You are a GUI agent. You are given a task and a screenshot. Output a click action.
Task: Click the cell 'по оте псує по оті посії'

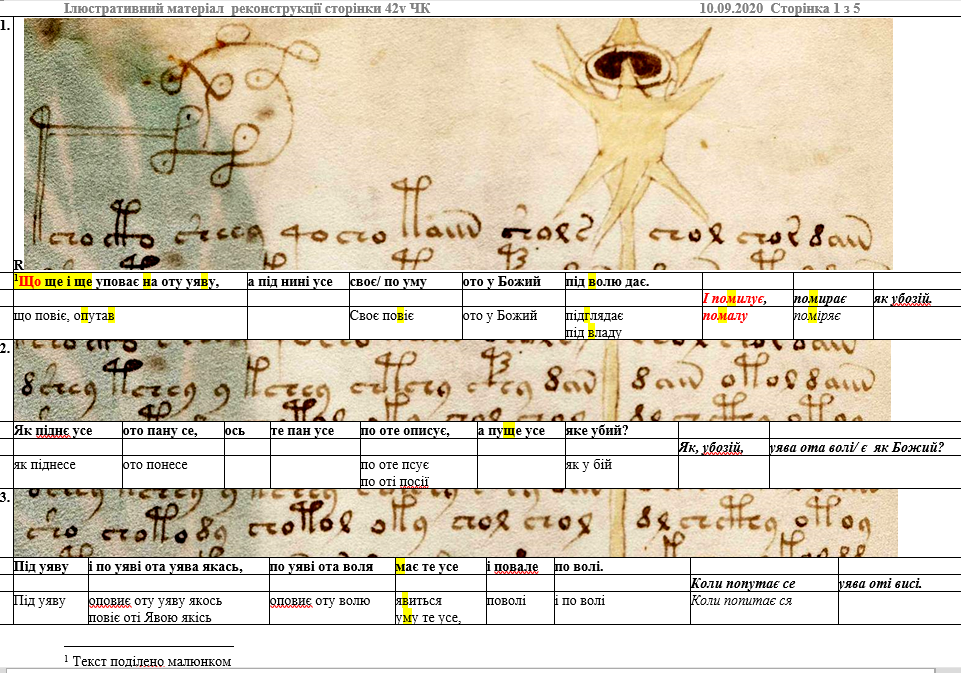419,472
